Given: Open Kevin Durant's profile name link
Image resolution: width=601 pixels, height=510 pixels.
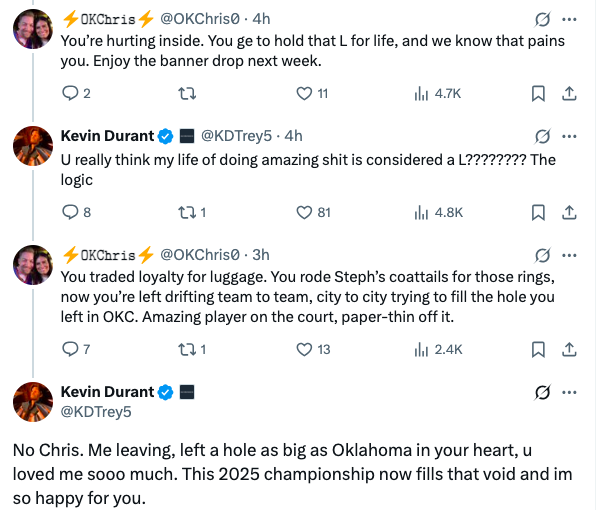Looking at the screenshot, I should 108,136.
